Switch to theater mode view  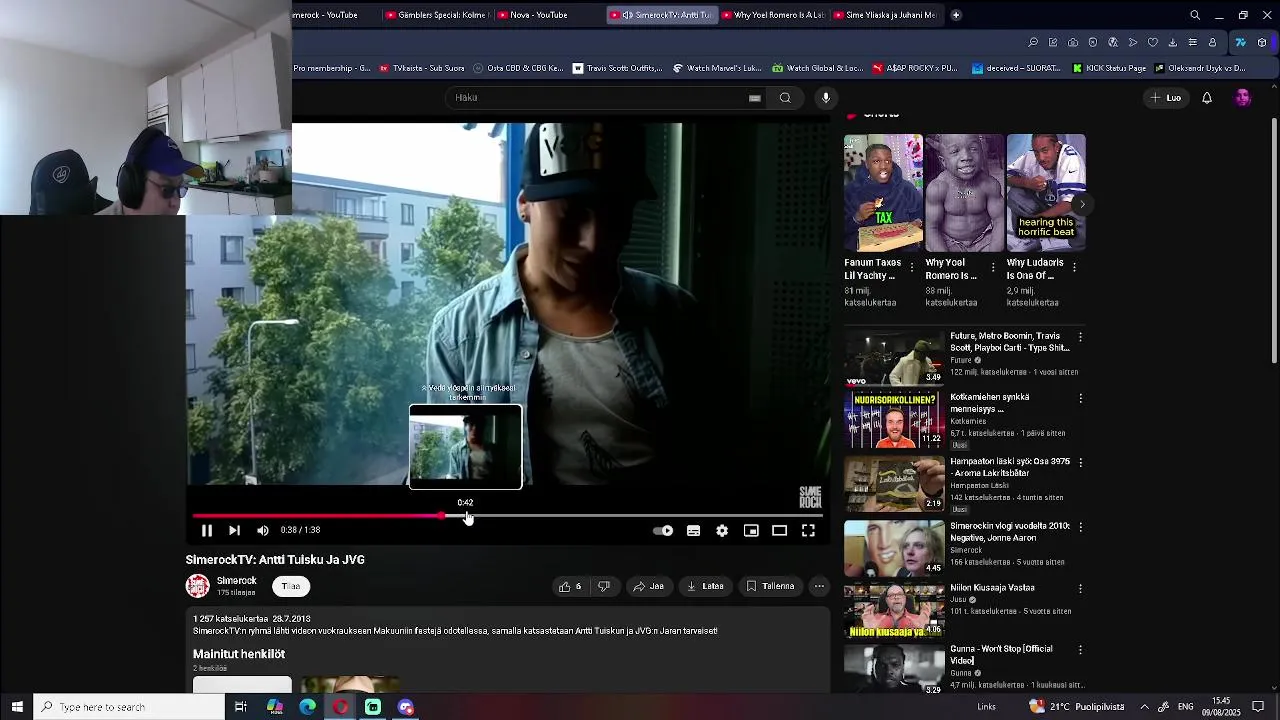779,530
